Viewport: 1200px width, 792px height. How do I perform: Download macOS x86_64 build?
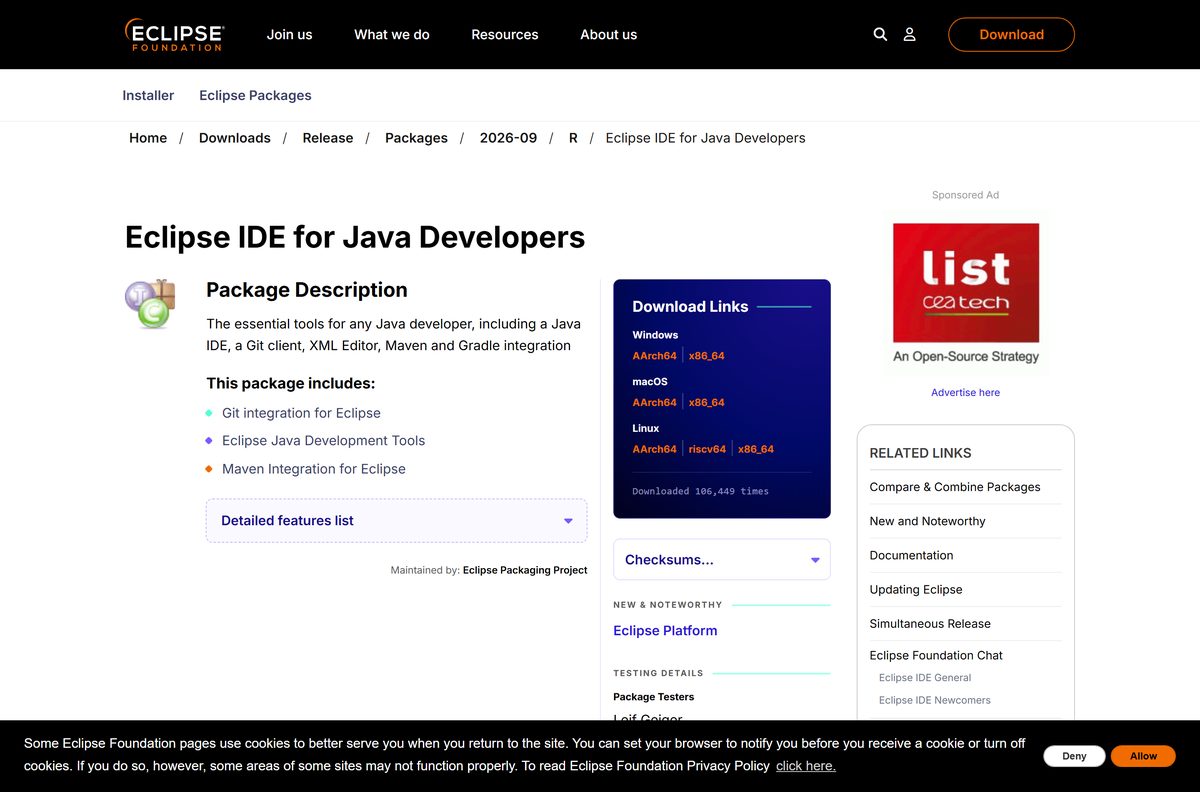tap(706, 402)
